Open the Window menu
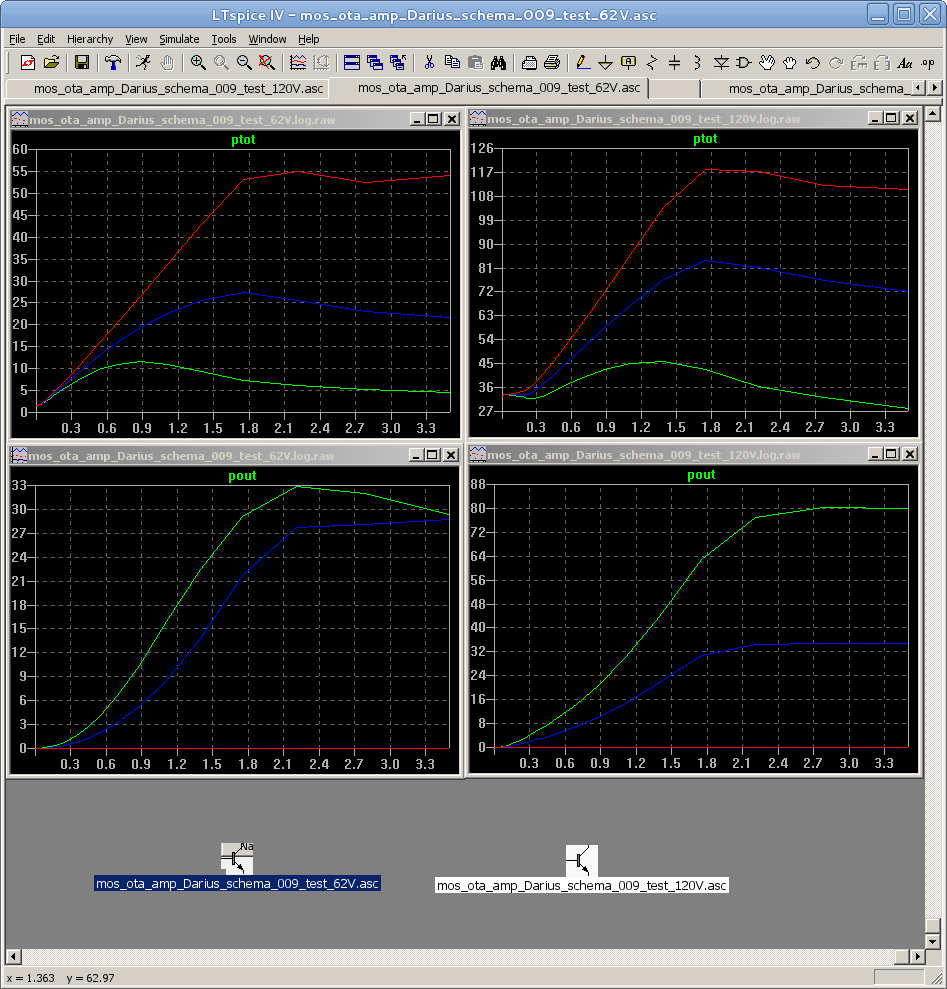Image resolution: width=947 pixels, height=989 pixels. click(x=268, y=39)
